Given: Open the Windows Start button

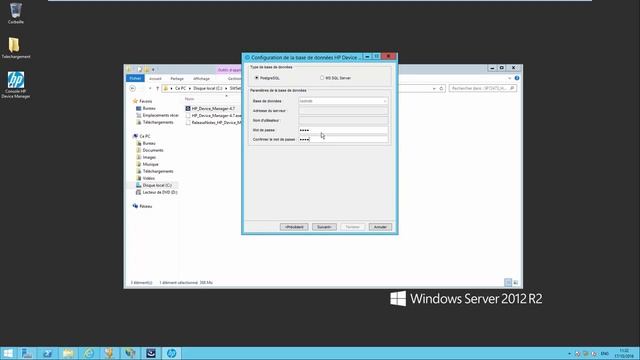Looking at the screenshot, I should click(x=8, y=353).
